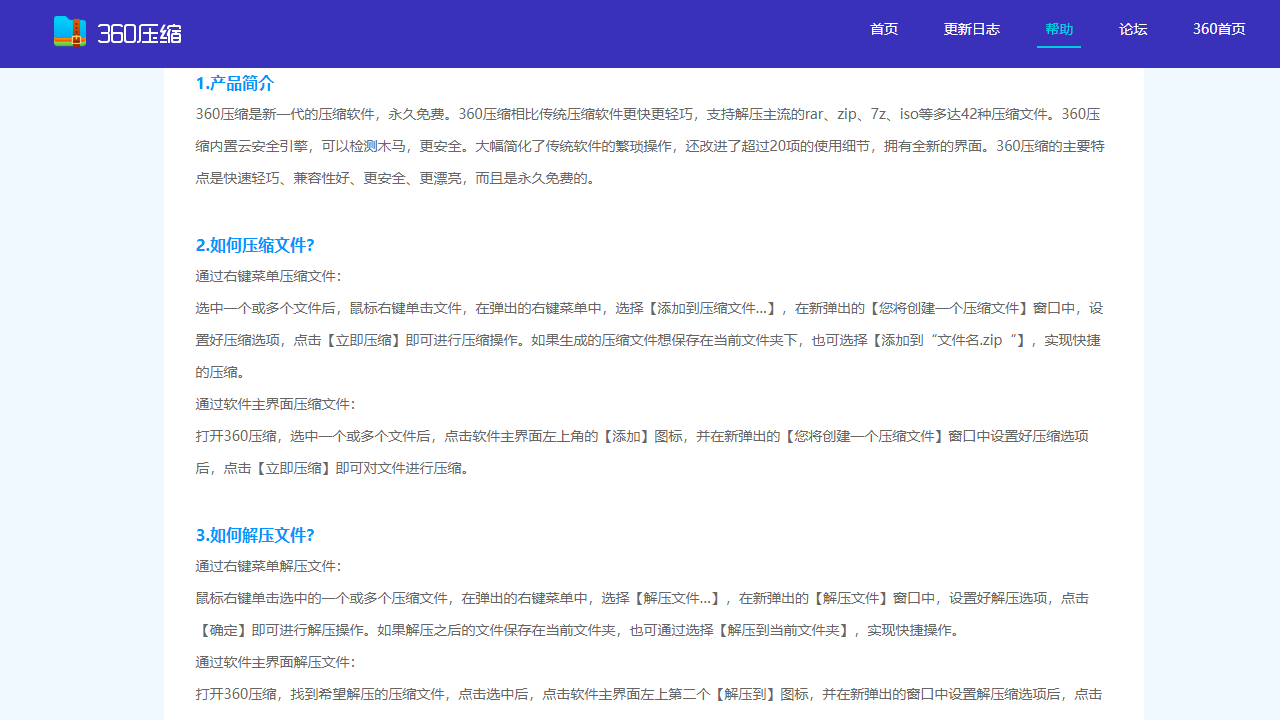This screenshot has width=1280, height=720.
Task: Select the colorful compression app icon
Action: coord(70,31)
